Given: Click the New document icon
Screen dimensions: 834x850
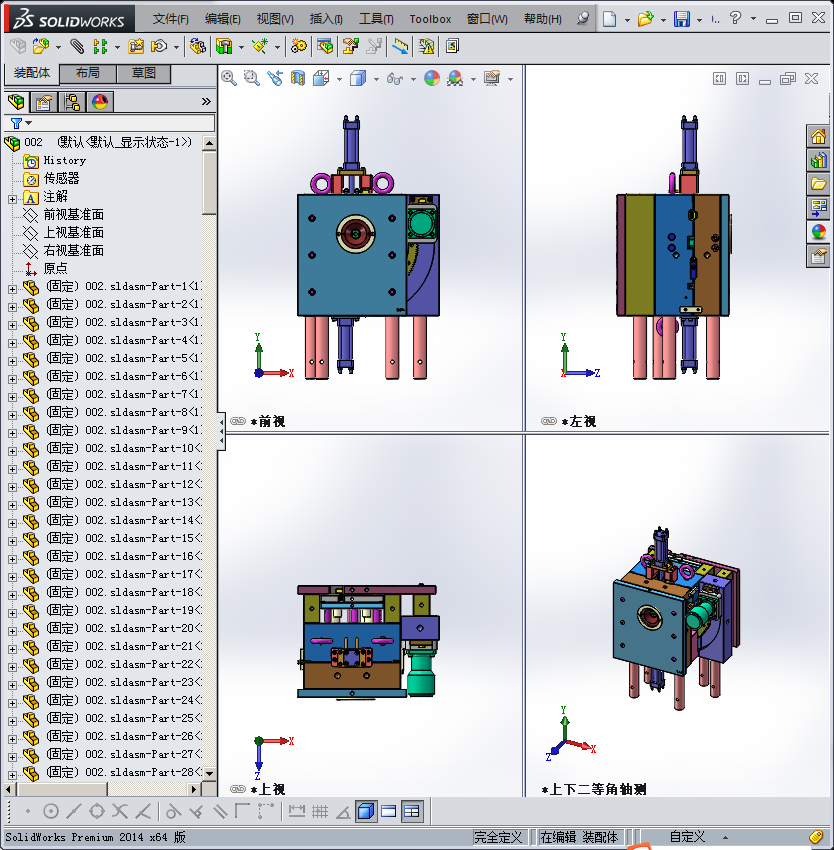Looking at the screenshot, I should point(610,20).
